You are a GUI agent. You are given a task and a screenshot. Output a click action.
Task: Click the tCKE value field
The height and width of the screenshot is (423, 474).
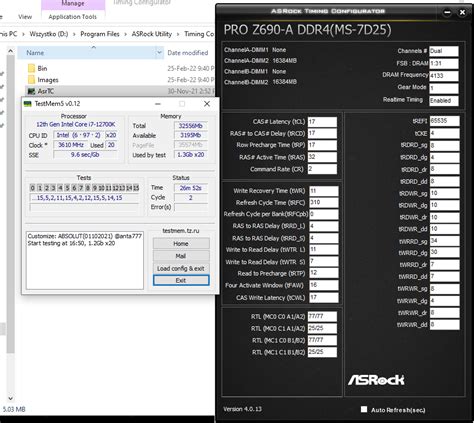point(444,133)
